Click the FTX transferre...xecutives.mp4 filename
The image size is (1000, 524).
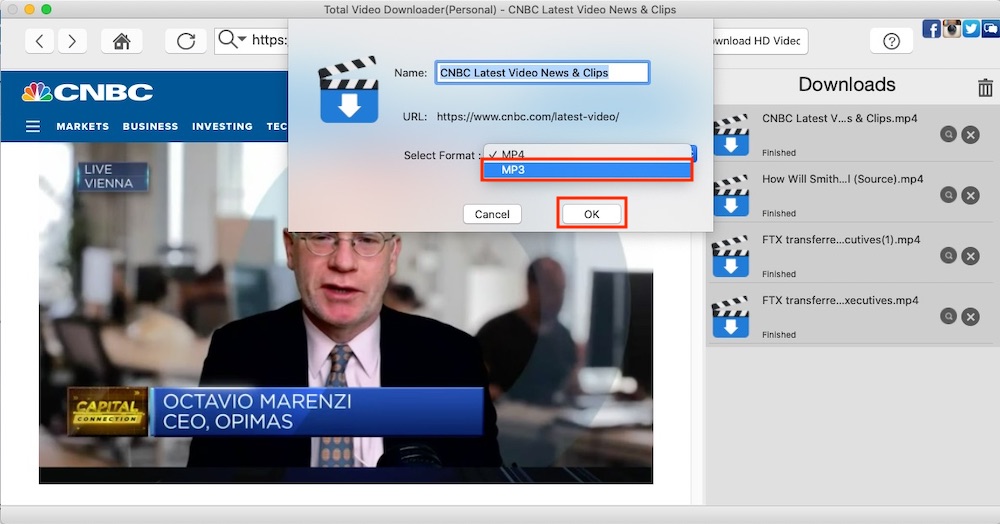click(x=840, y=300)
